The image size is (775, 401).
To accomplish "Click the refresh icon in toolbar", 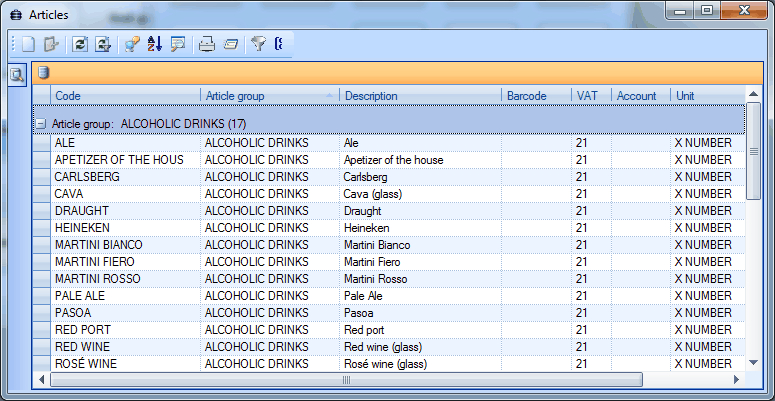I will point(80,44).
